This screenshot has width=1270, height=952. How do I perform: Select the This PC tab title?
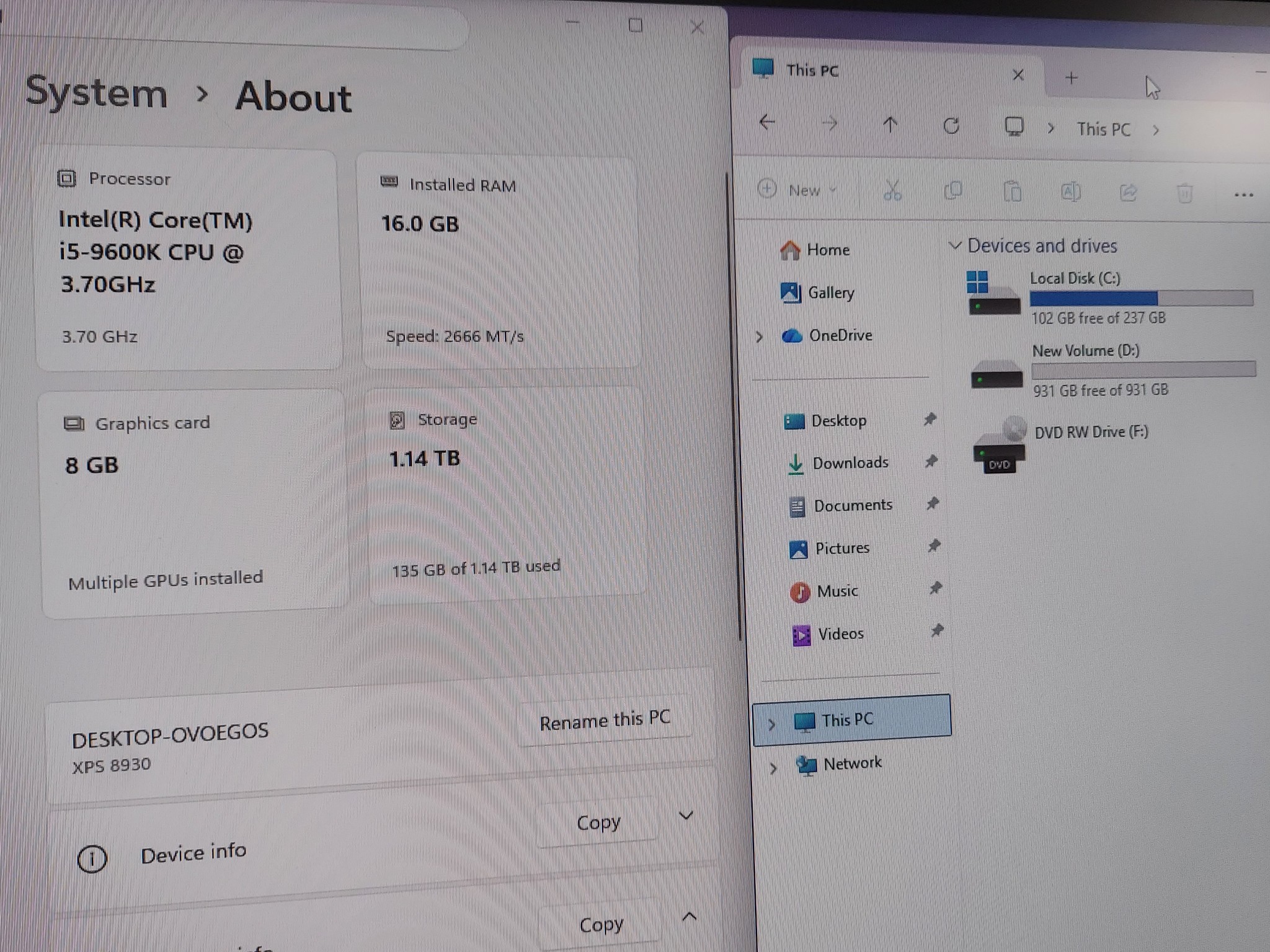[812, 71]
